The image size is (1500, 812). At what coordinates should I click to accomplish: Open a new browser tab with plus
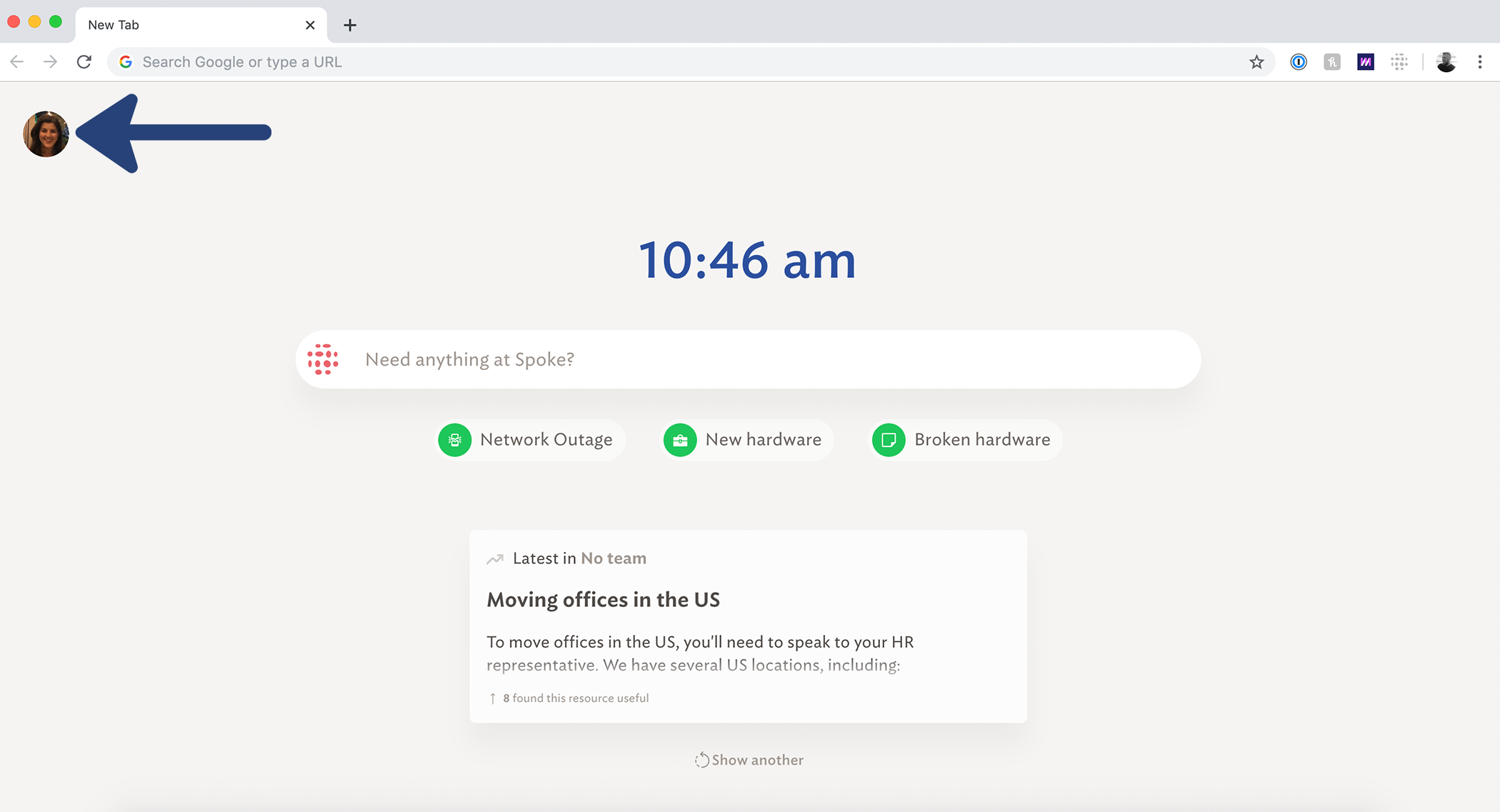[x=350, y=25]
